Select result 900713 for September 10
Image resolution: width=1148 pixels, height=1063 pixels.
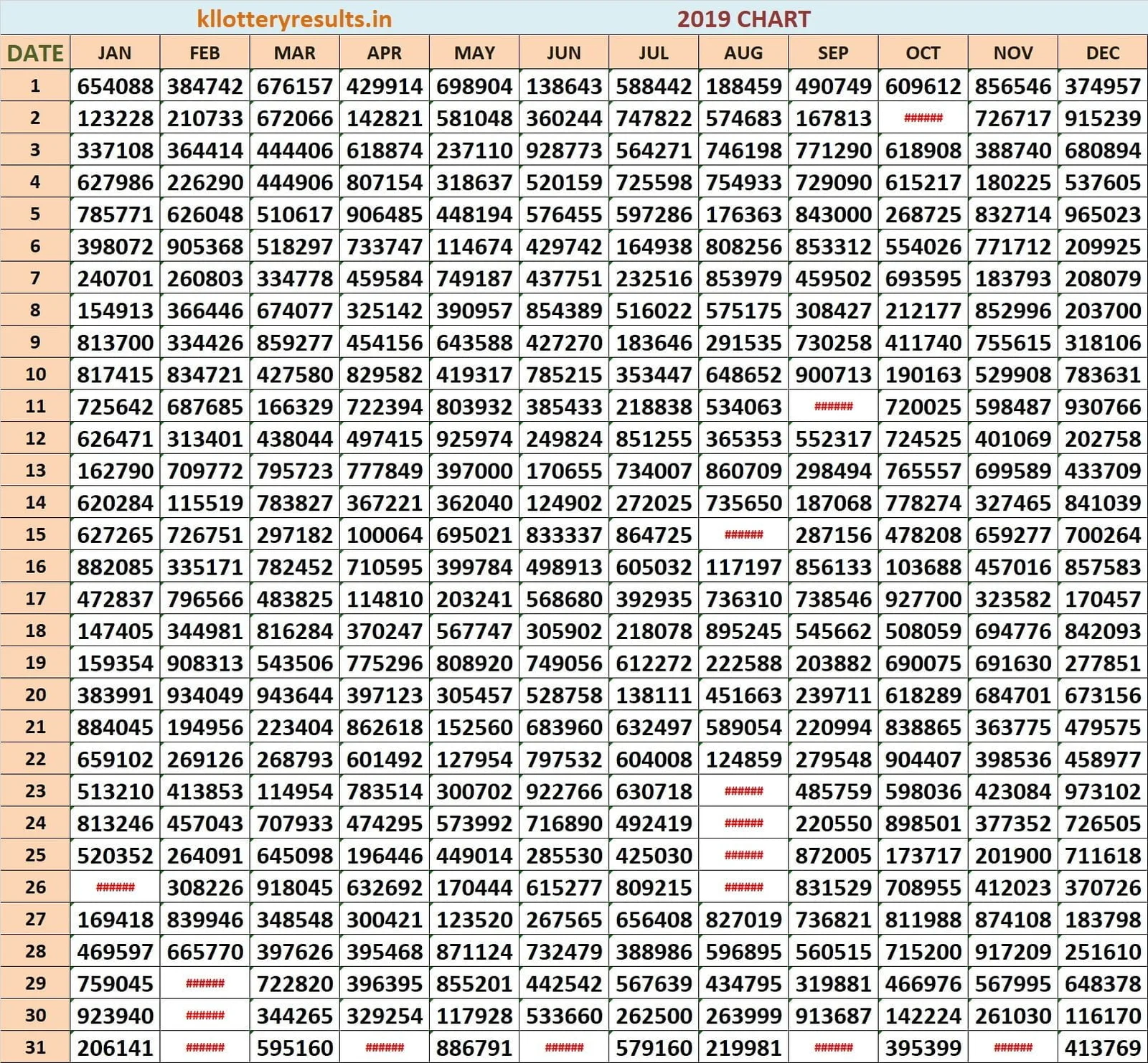[x=833, y=374]
